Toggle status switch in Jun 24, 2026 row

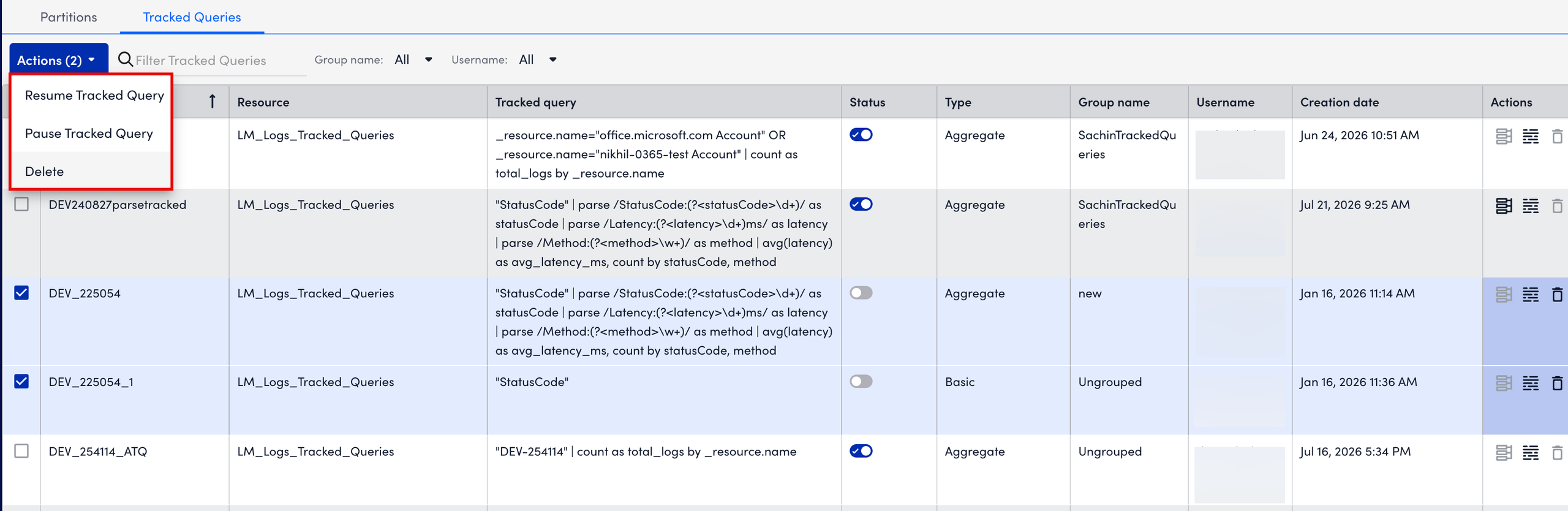click(861, 135)
